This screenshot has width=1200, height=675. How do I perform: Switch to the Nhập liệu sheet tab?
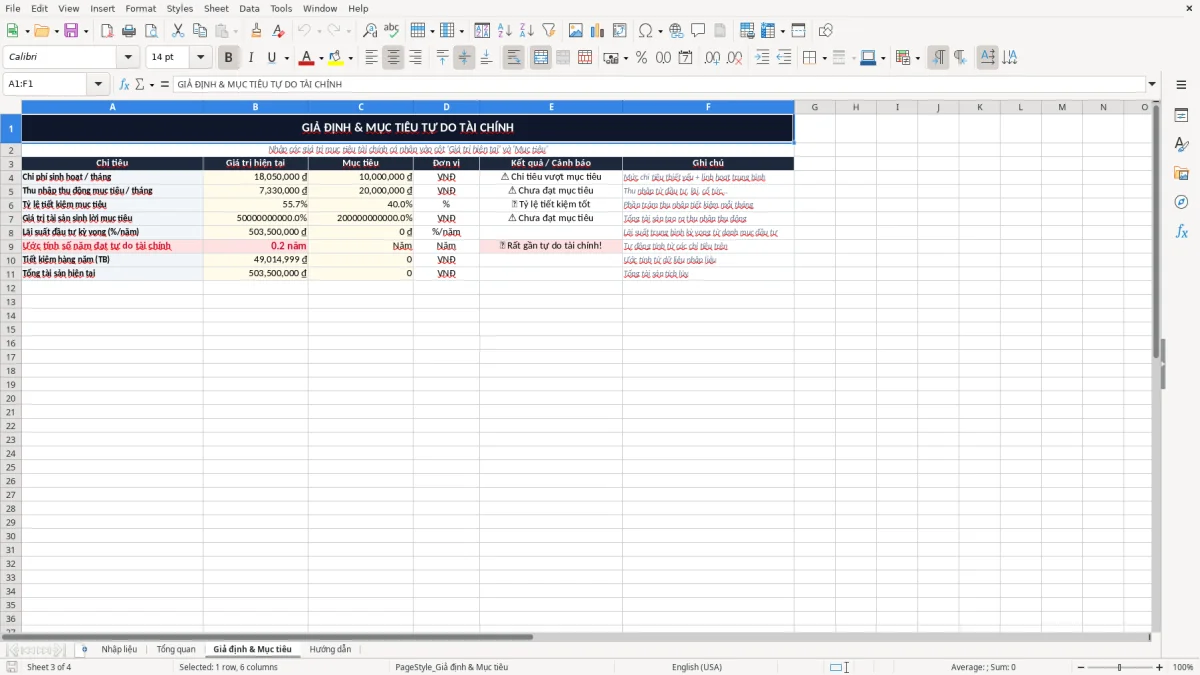tap(119, 650)
